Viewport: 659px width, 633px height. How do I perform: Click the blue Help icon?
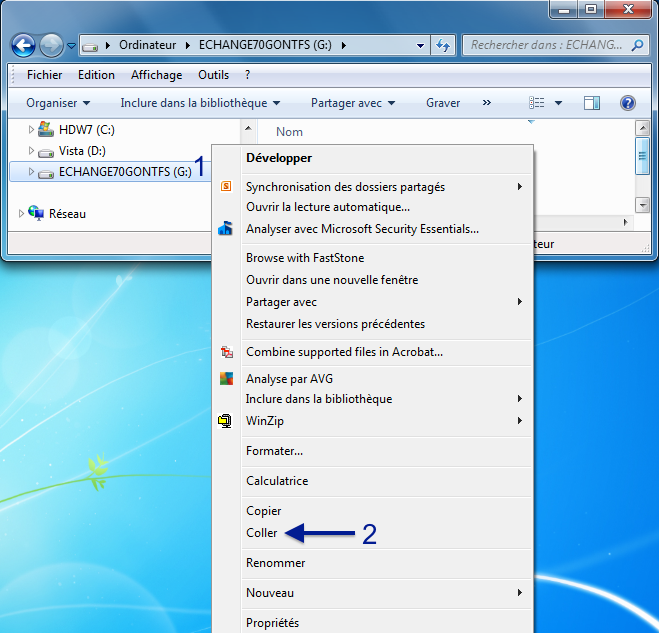tap(627, 103)
